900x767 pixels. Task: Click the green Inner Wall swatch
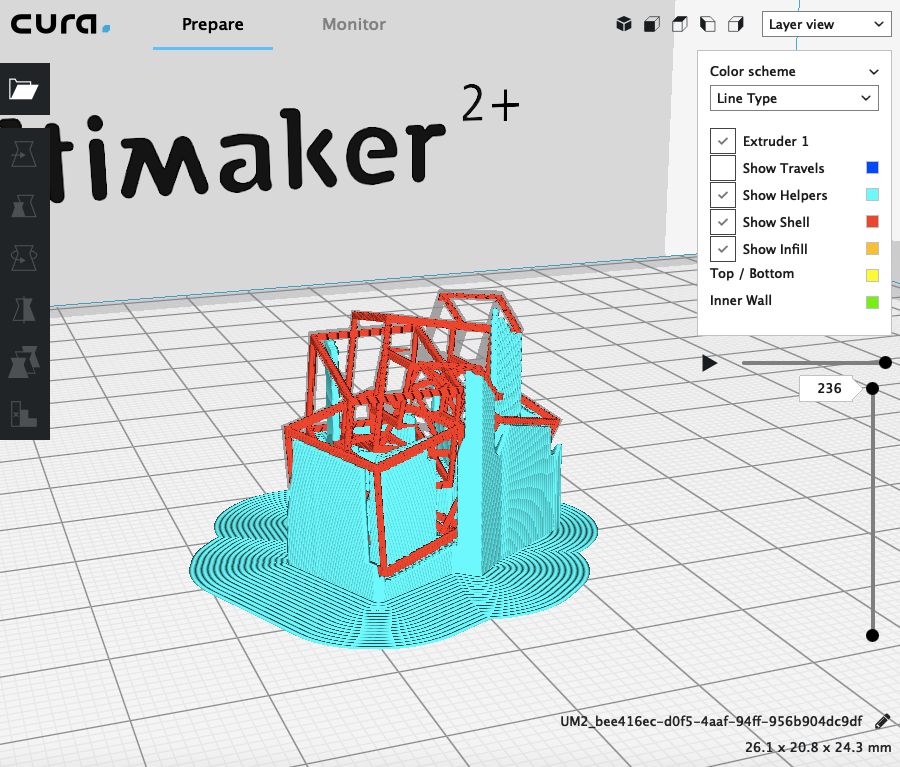pyautogui.click(x=872, y=302)
